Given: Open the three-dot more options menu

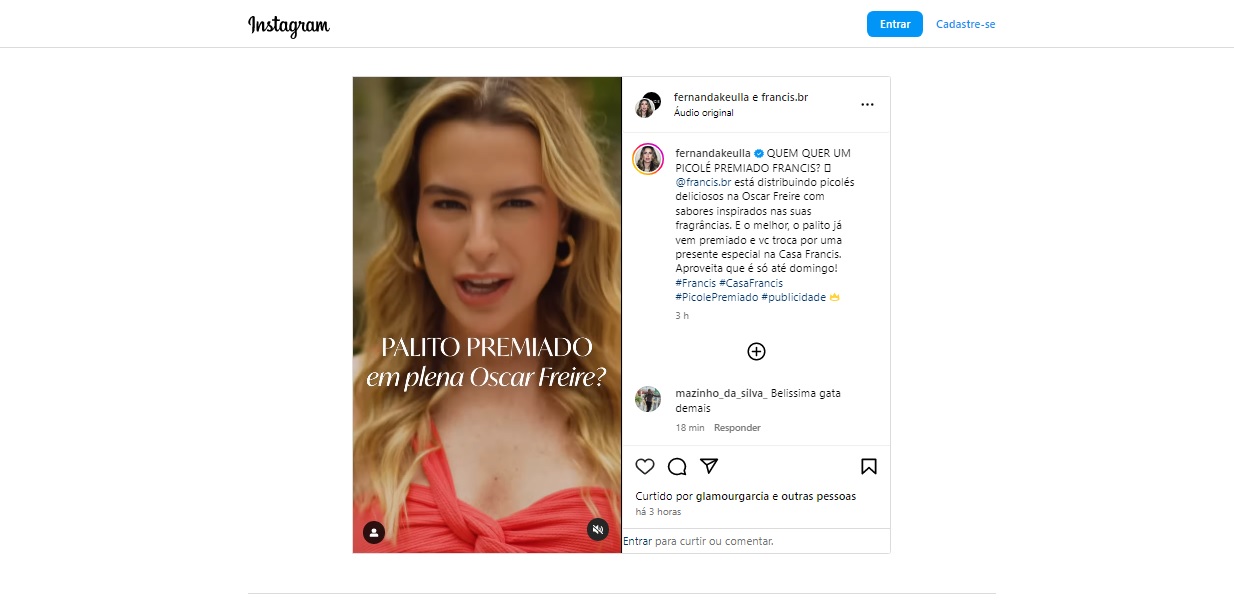Looking at the screenshot, I should [867, 104].
